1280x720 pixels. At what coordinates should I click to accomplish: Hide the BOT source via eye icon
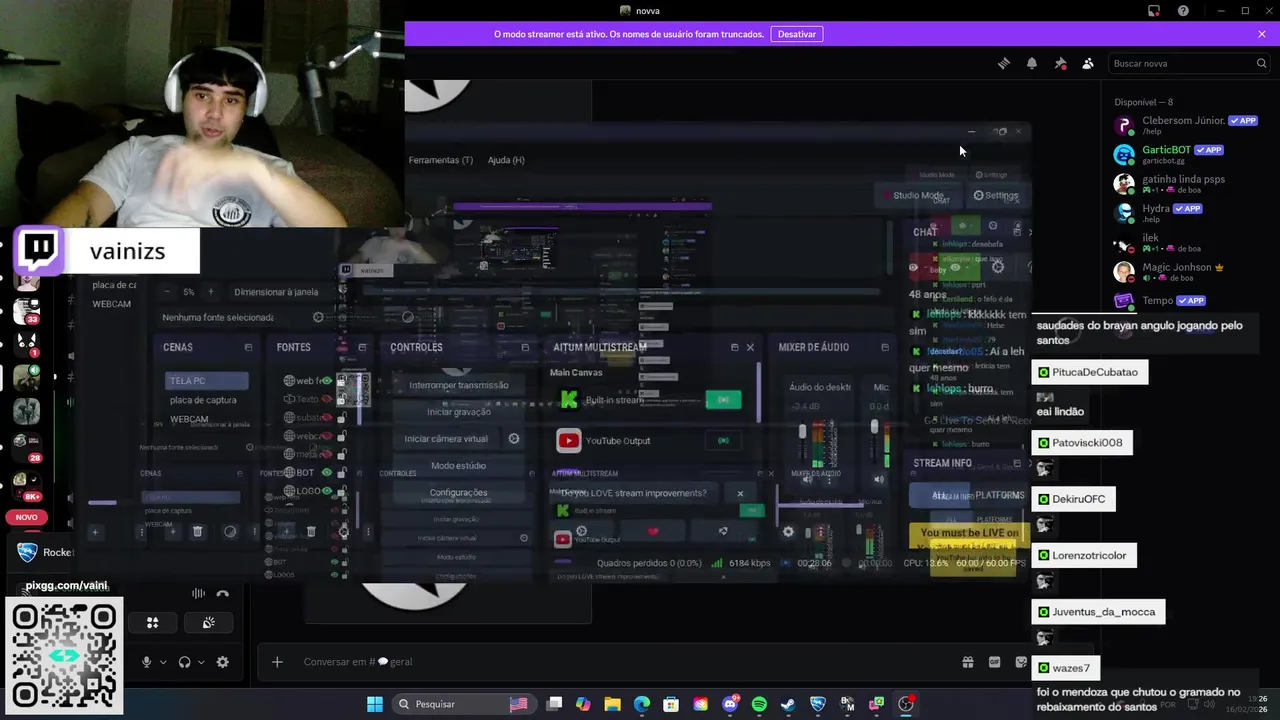326,472
